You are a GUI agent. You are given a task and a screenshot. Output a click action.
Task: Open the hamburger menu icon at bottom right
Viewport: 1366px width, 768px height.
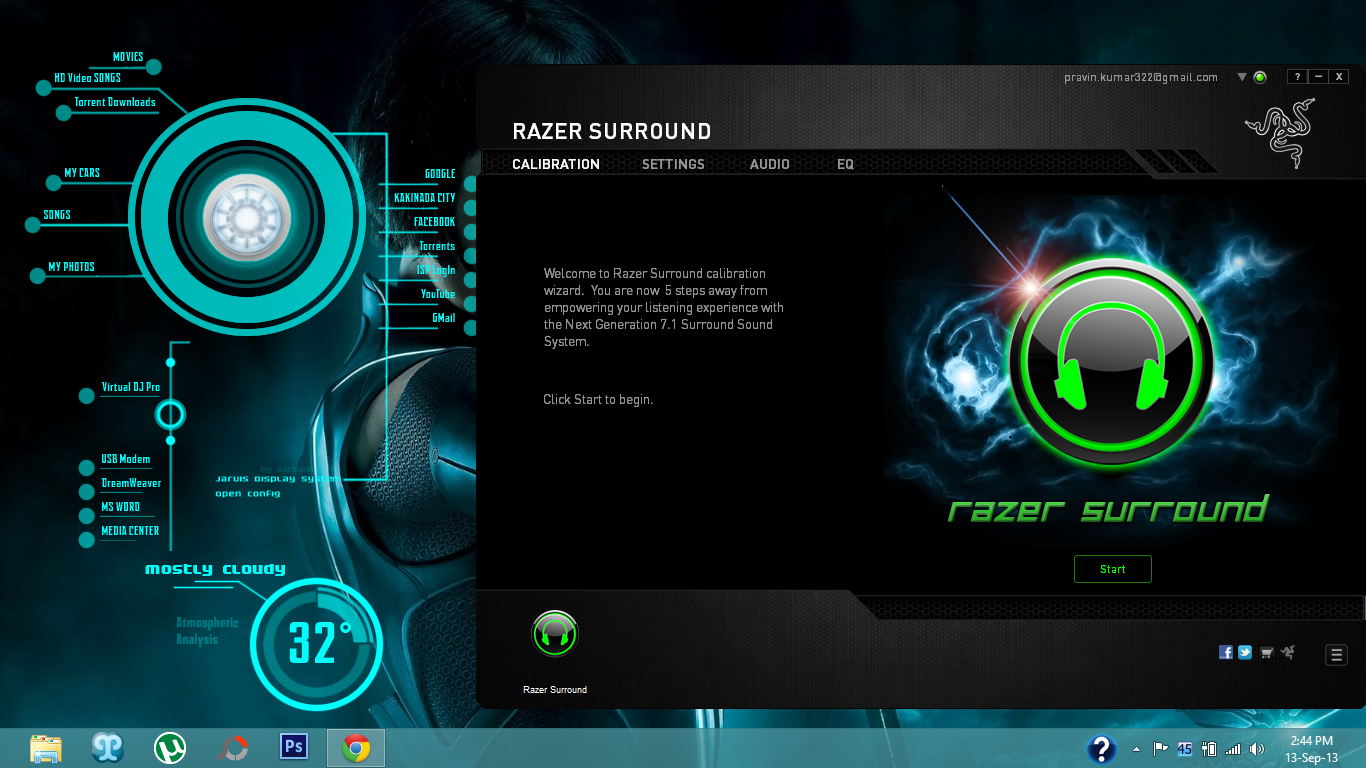[1337, 654]
